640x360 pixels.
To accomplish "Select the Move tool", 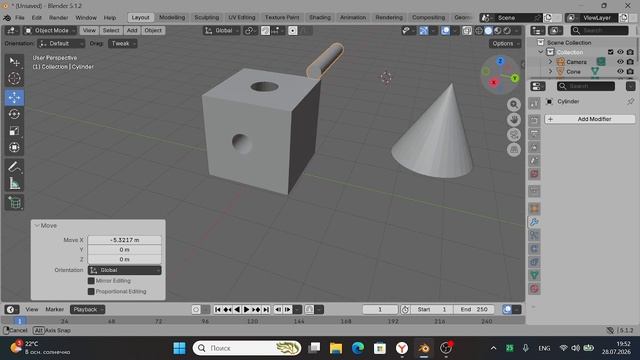I will pos(14,98).
